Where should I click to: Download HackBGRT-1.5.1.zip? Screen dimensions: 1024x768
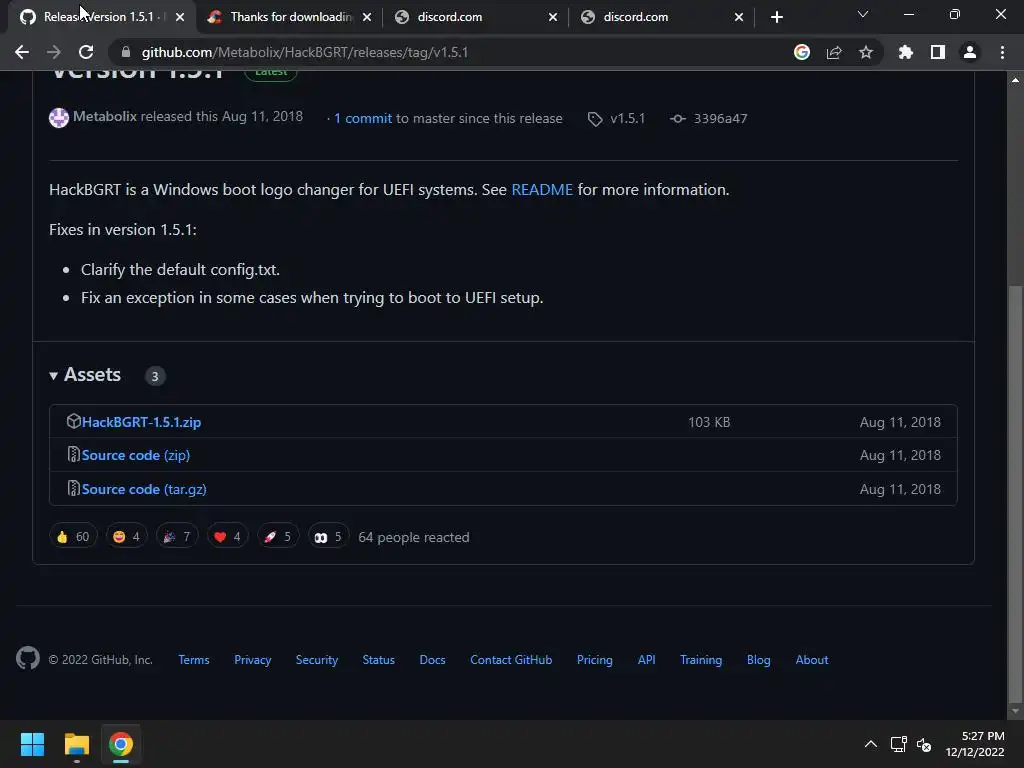(x=141, y=422)
